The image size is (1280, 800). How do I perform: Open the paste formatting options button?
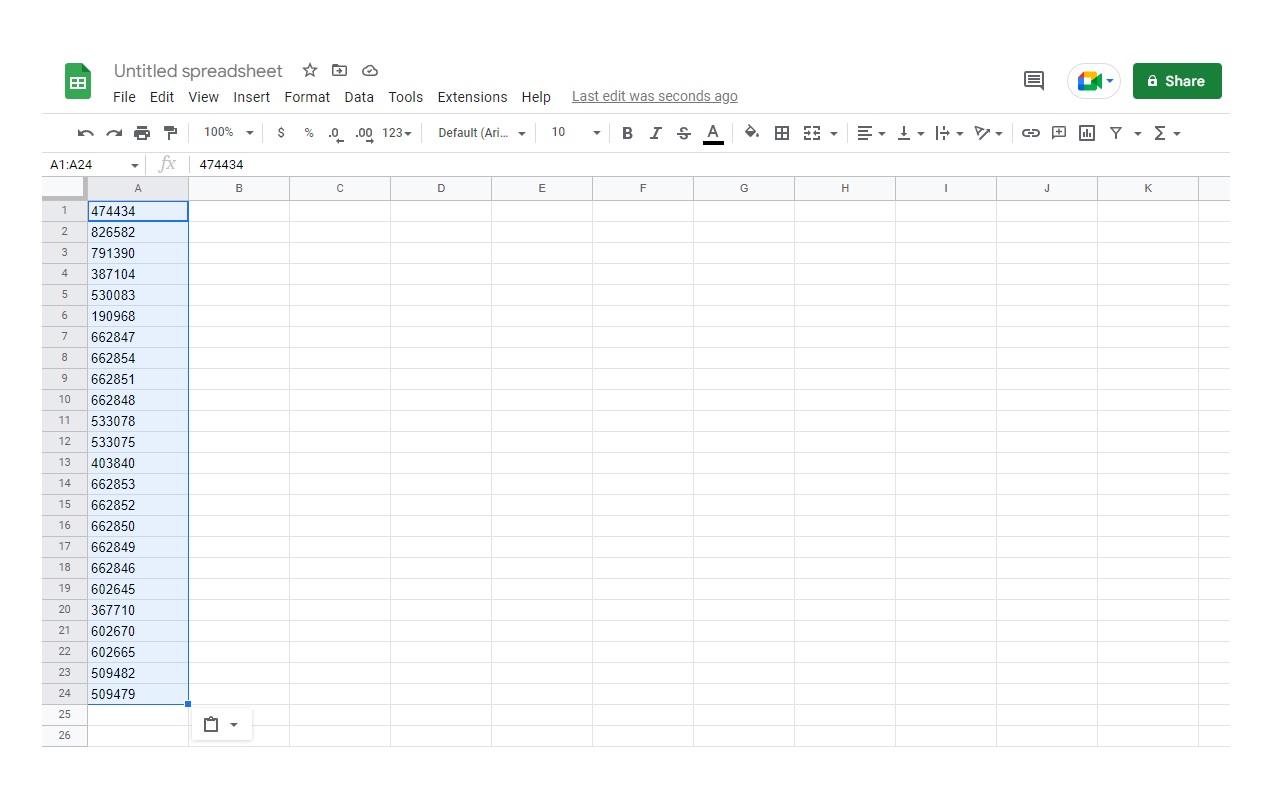221,725
